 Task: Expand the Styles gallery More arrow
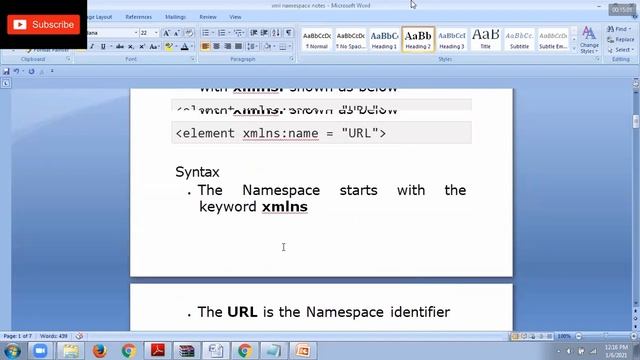point(574,48)
